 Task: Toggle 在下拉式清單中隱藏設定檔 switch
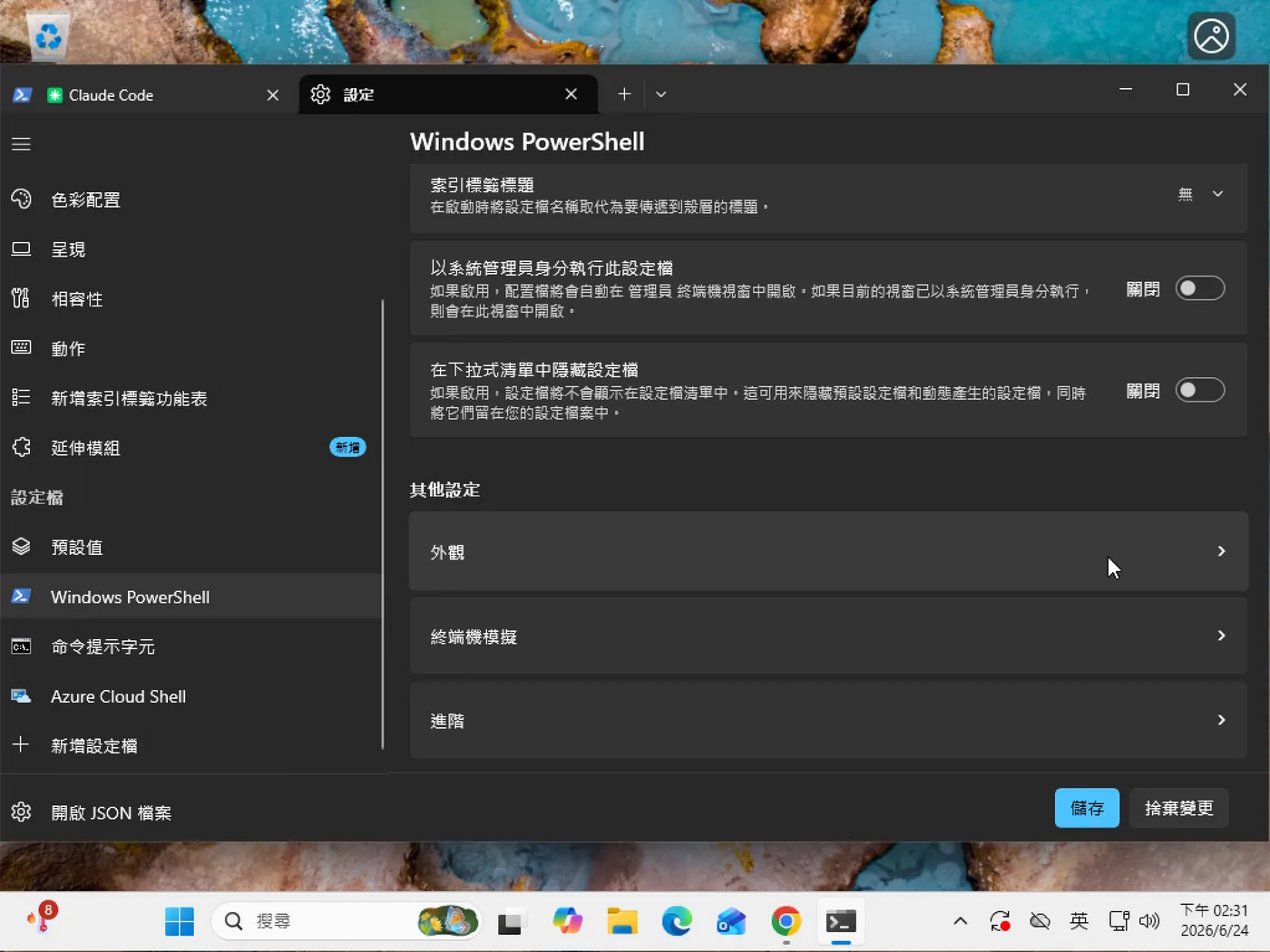[x=1200, y=390]
